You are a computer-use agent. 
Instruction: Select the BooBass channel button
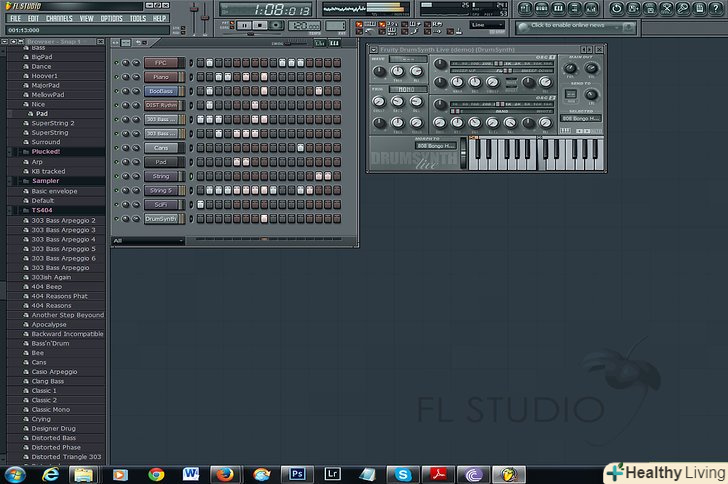[160, 91]
